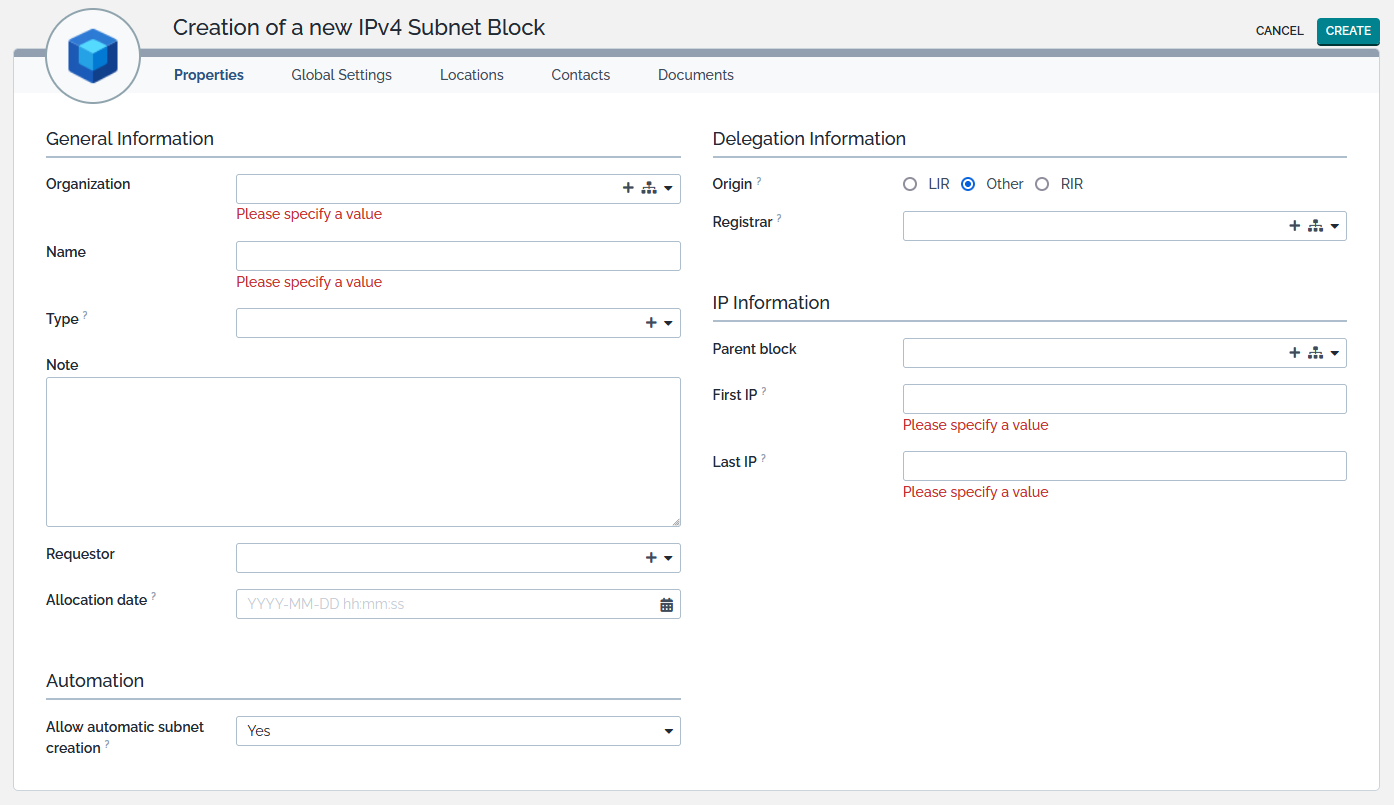Click into the Note text area
Screen dimensions: 1394x805
point(363,452)
